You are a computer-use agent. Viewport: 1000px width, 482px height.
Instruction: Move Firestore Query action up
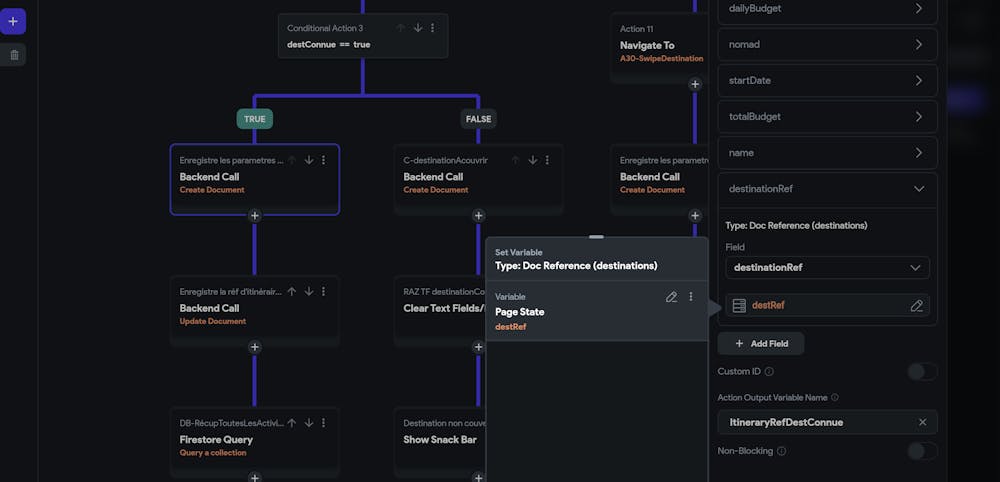291,423
